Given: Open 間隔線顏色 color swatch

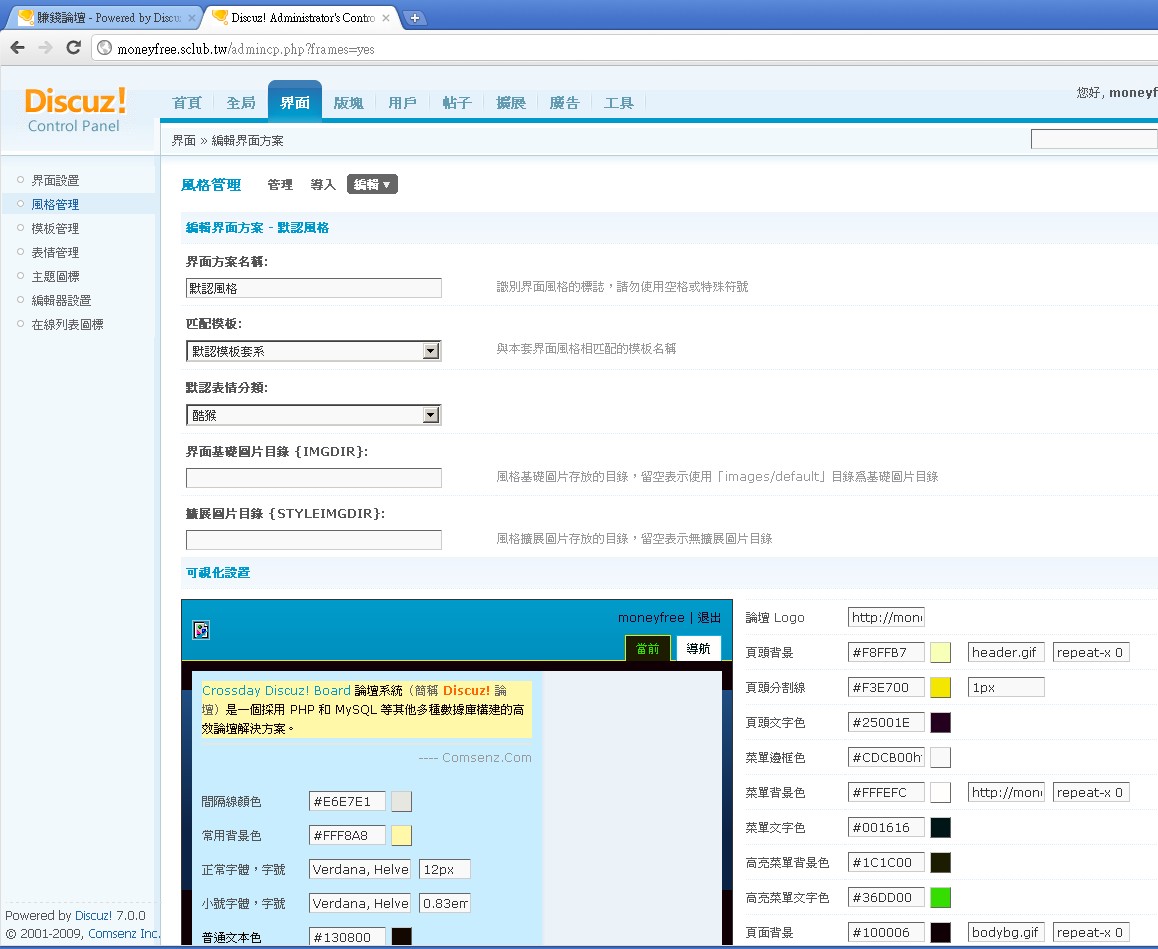Looking at the screenshot, I should pos(401,801).
